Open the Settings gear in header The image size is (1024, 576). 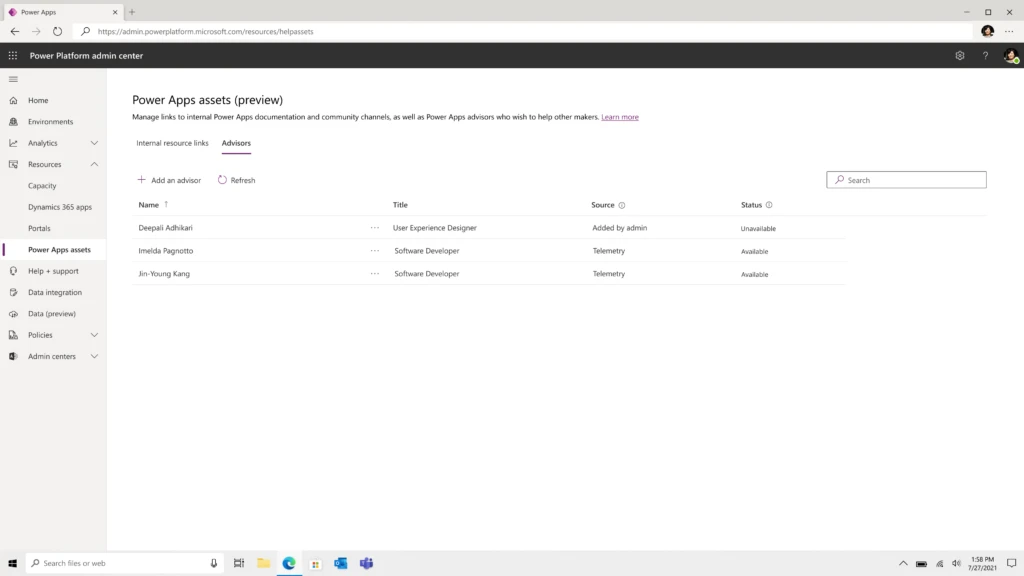coord(960,56)
